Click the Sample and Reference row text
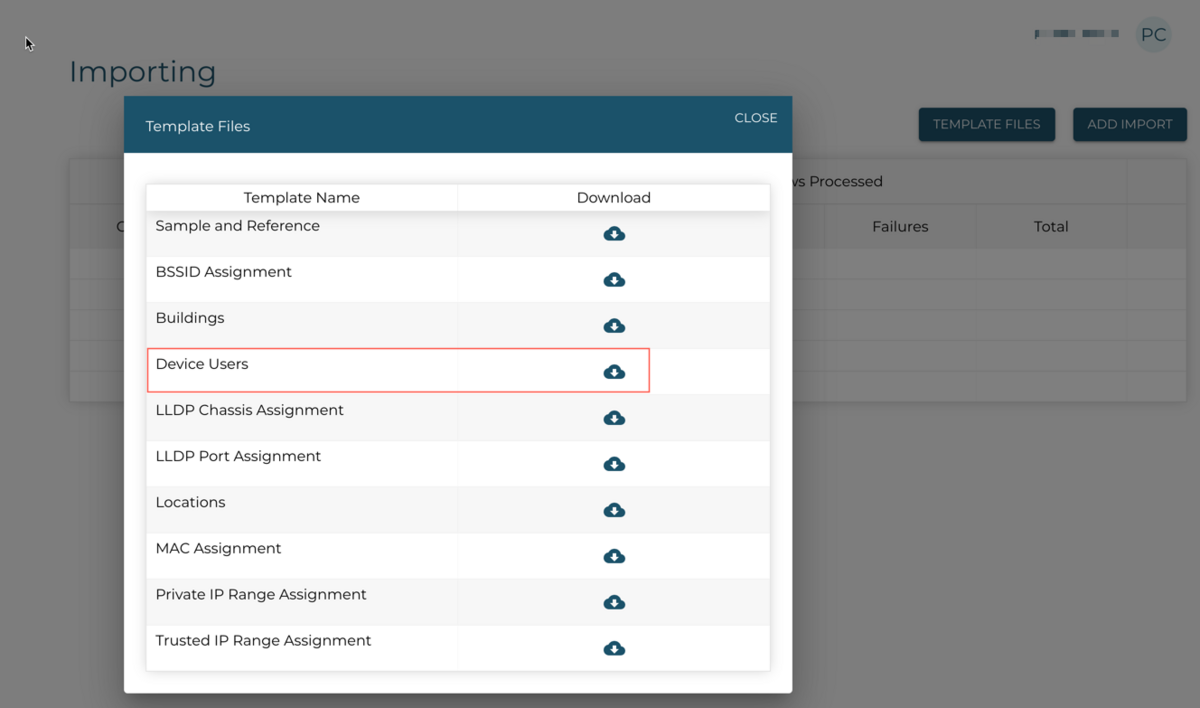 click(x=238, y=226)
